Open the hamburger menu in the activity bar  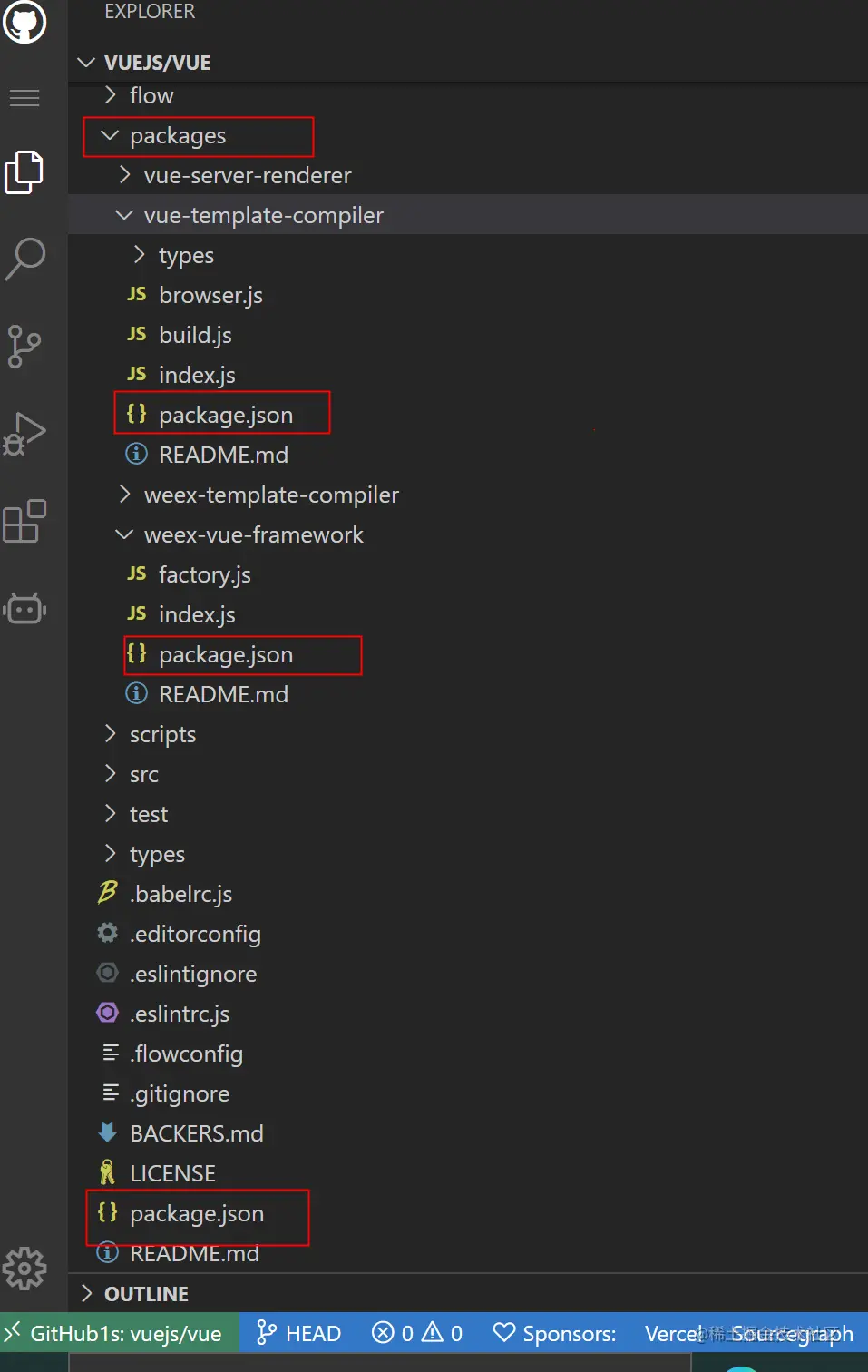pos(24,97)
